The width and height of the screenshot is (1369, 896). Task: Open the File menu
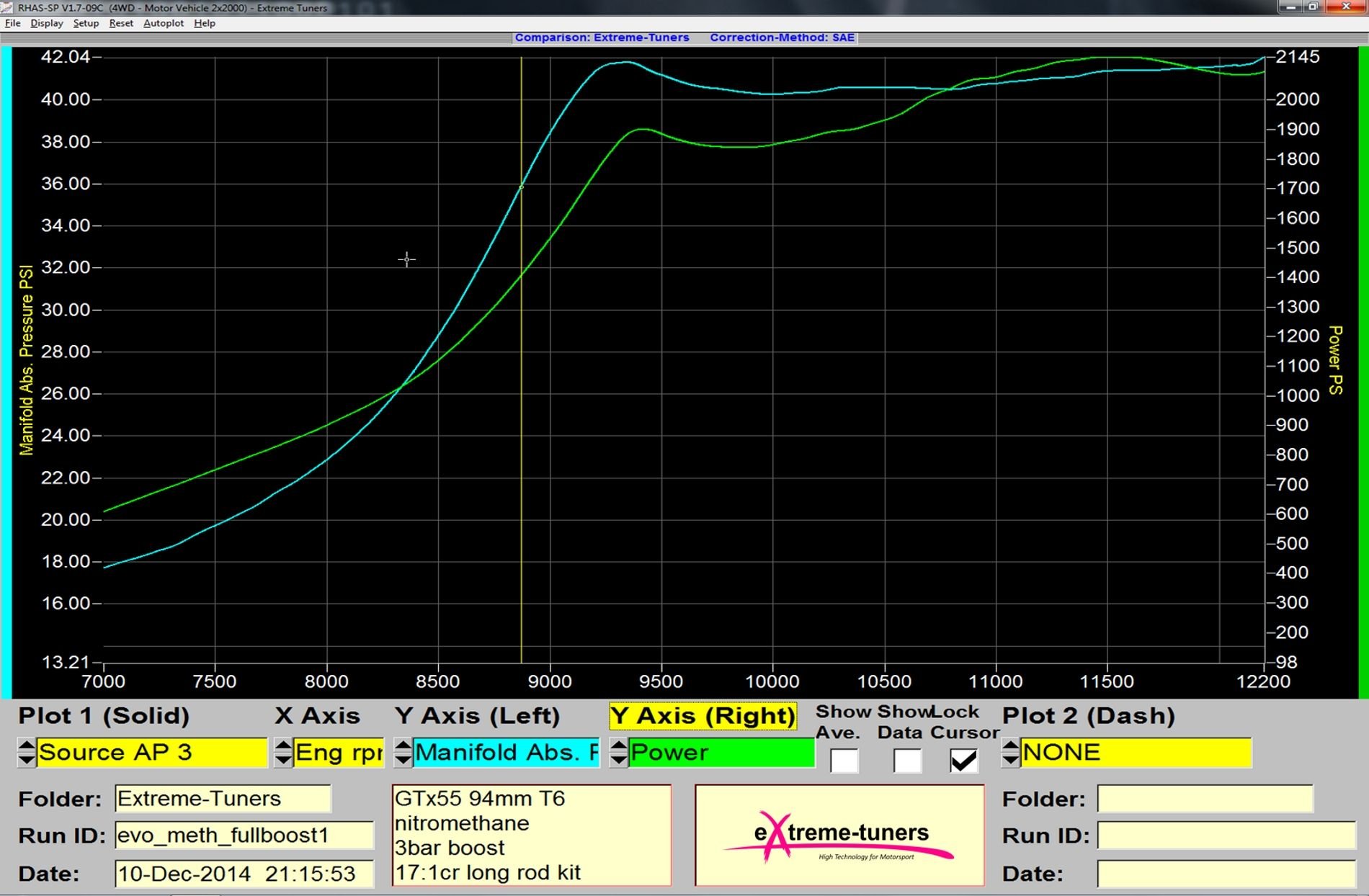coord(12,23)
